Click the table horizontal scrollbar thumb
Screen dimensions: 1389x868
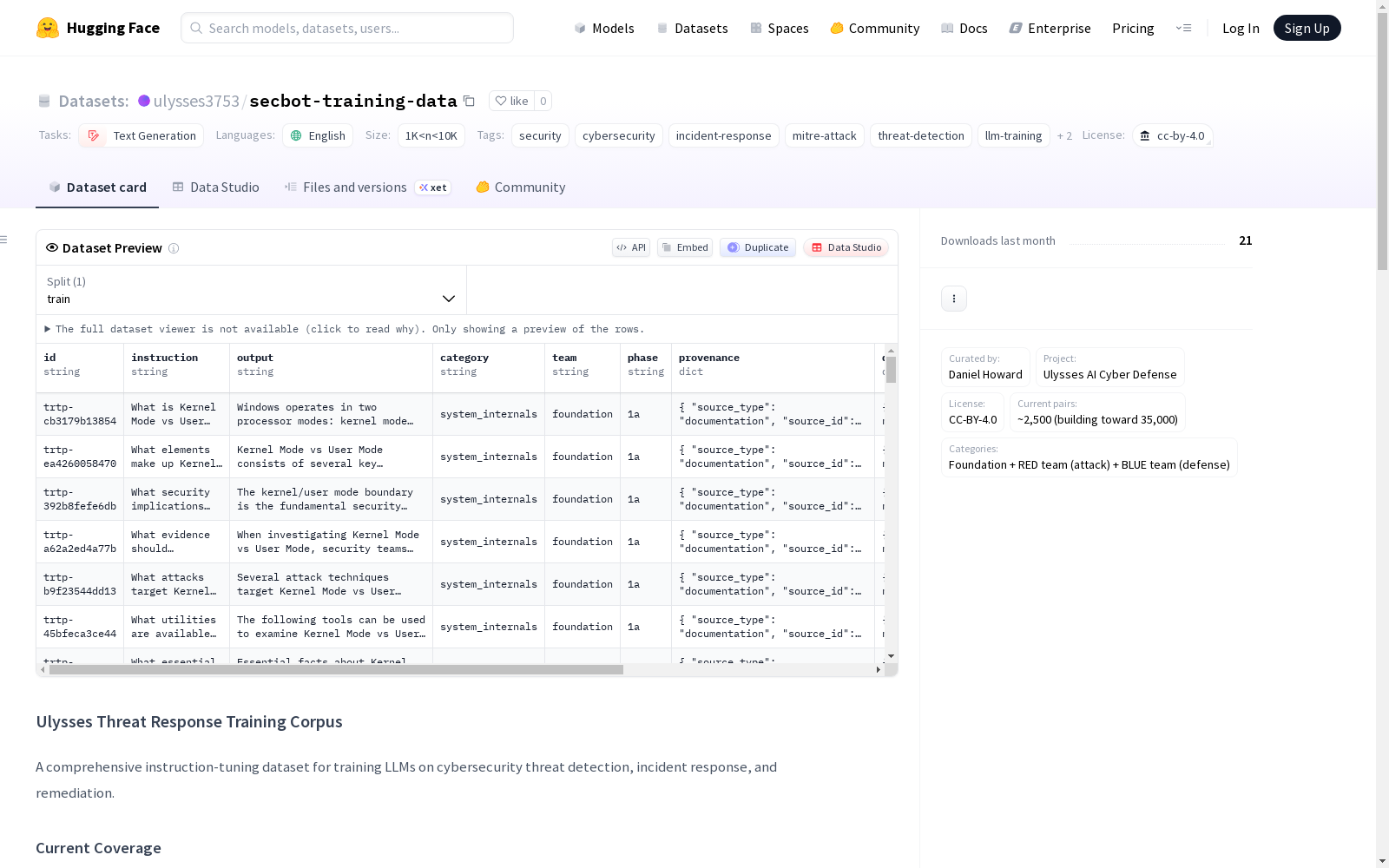tap(336, 670)
